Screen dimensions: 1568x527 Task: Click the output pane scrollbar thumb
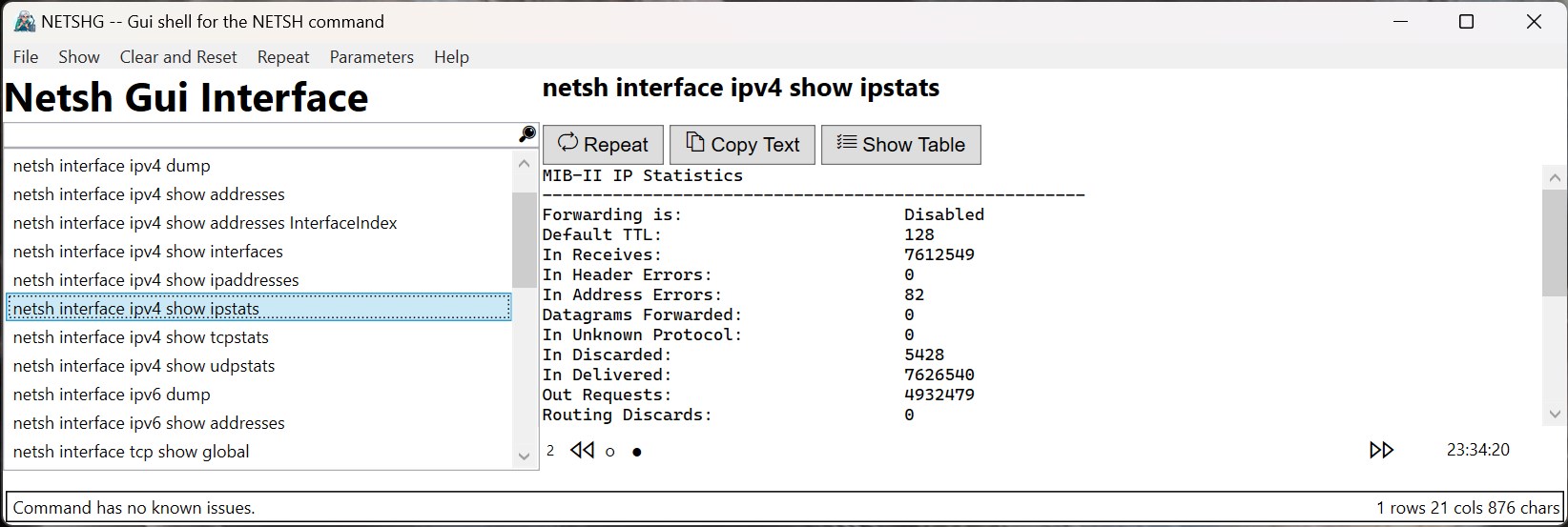coord(1554,243)
